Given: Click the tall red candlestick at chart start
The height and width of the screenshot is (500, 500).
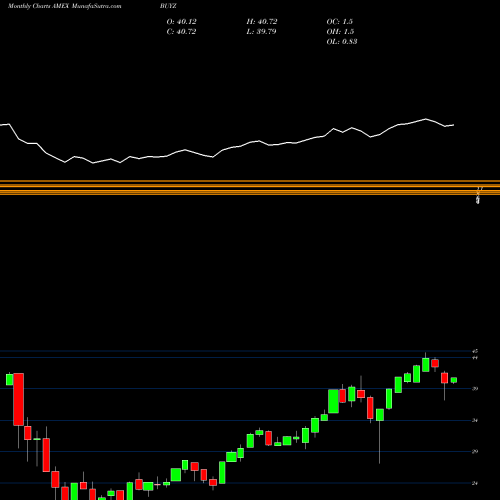Looking at the screenshot, I should click(x=19, y=399).
